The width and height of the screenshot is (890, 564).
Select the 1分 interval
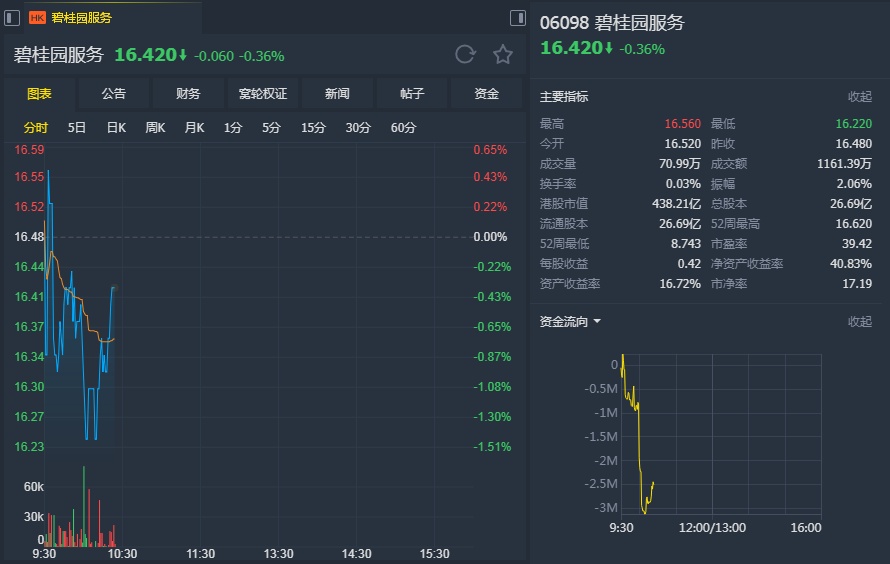coord(233,128)
